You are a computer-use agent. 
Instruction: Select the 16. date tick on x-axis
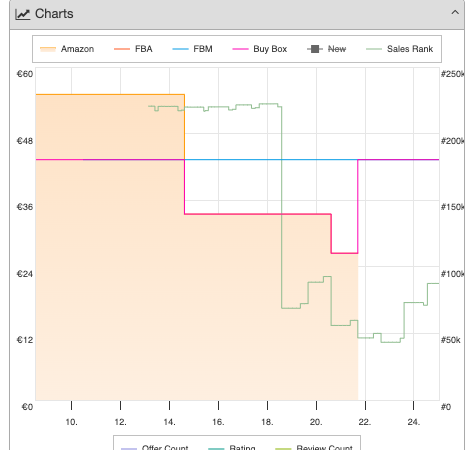point(218,422)
